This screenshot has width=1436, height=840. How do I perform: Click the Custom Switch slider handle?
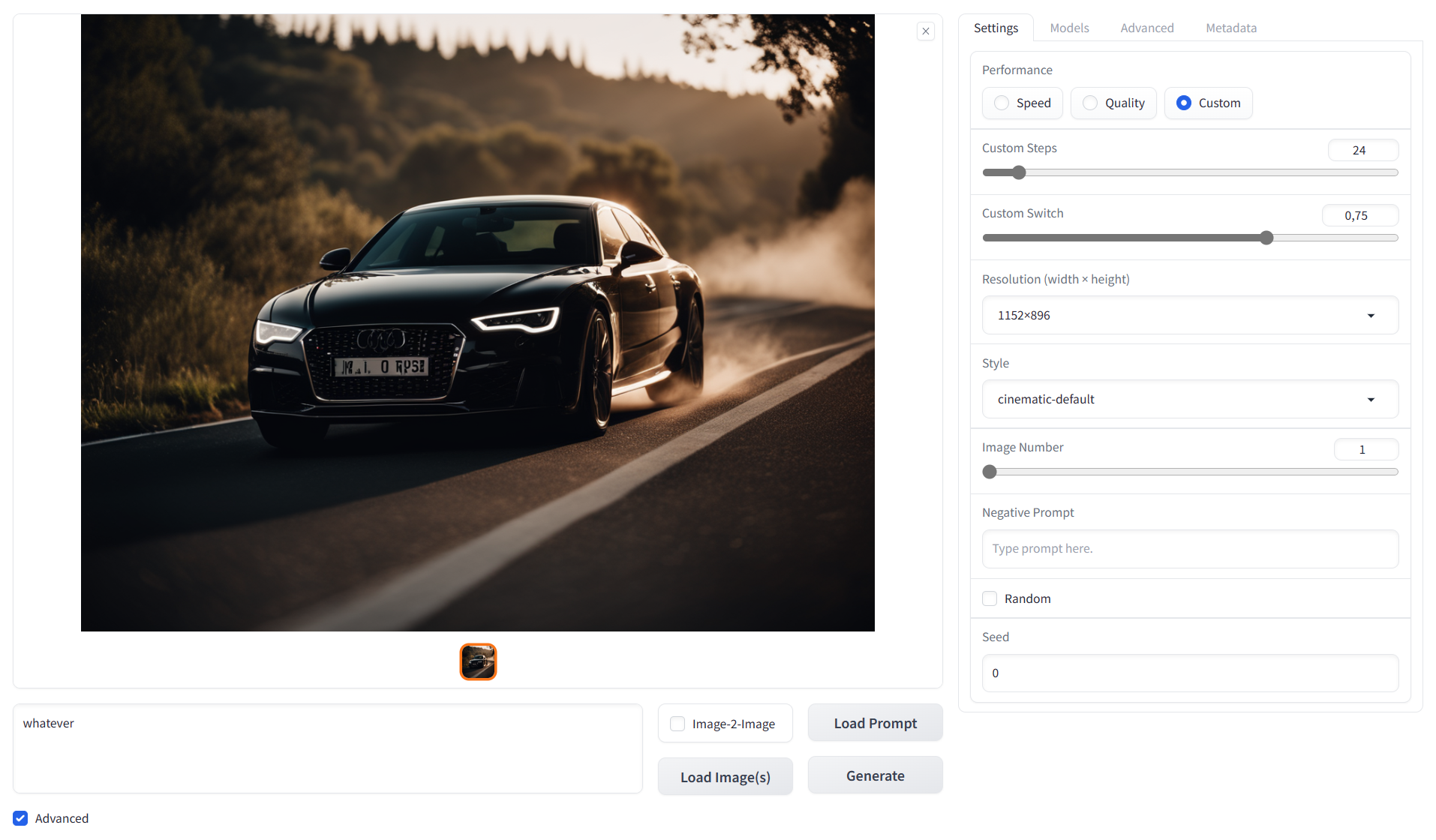(x=1266, y=238)
